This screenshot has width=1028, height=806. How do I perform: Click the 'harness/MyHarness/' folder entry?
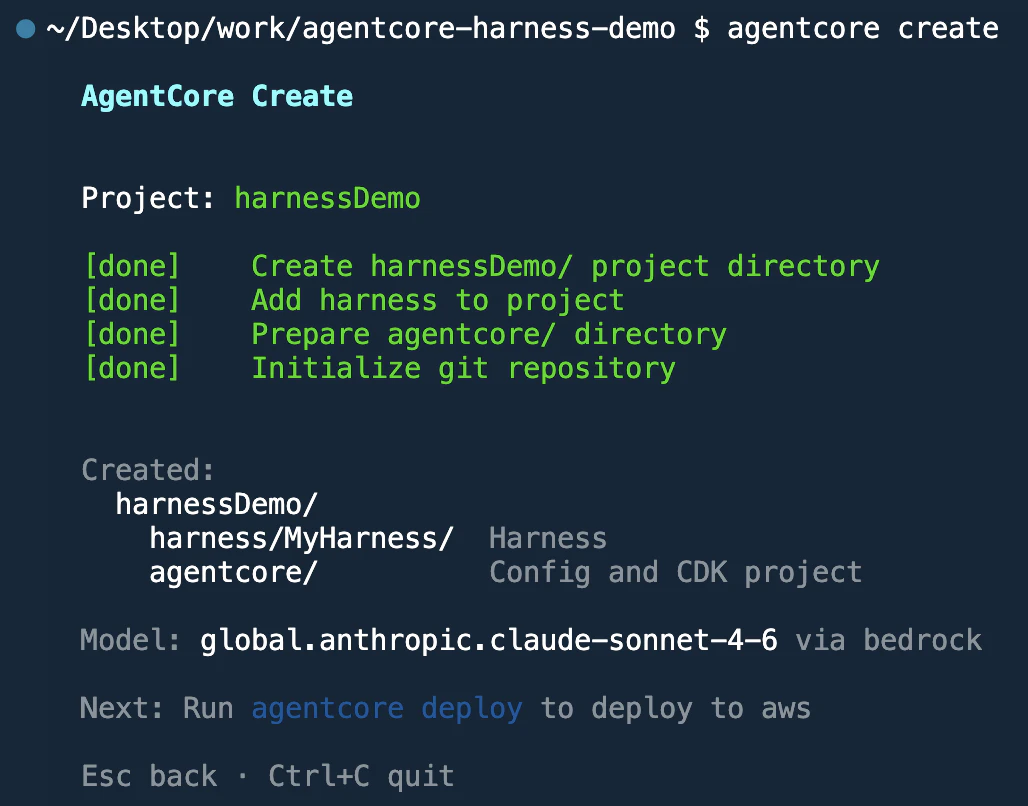pyautogui.click(x=302, y=538)
